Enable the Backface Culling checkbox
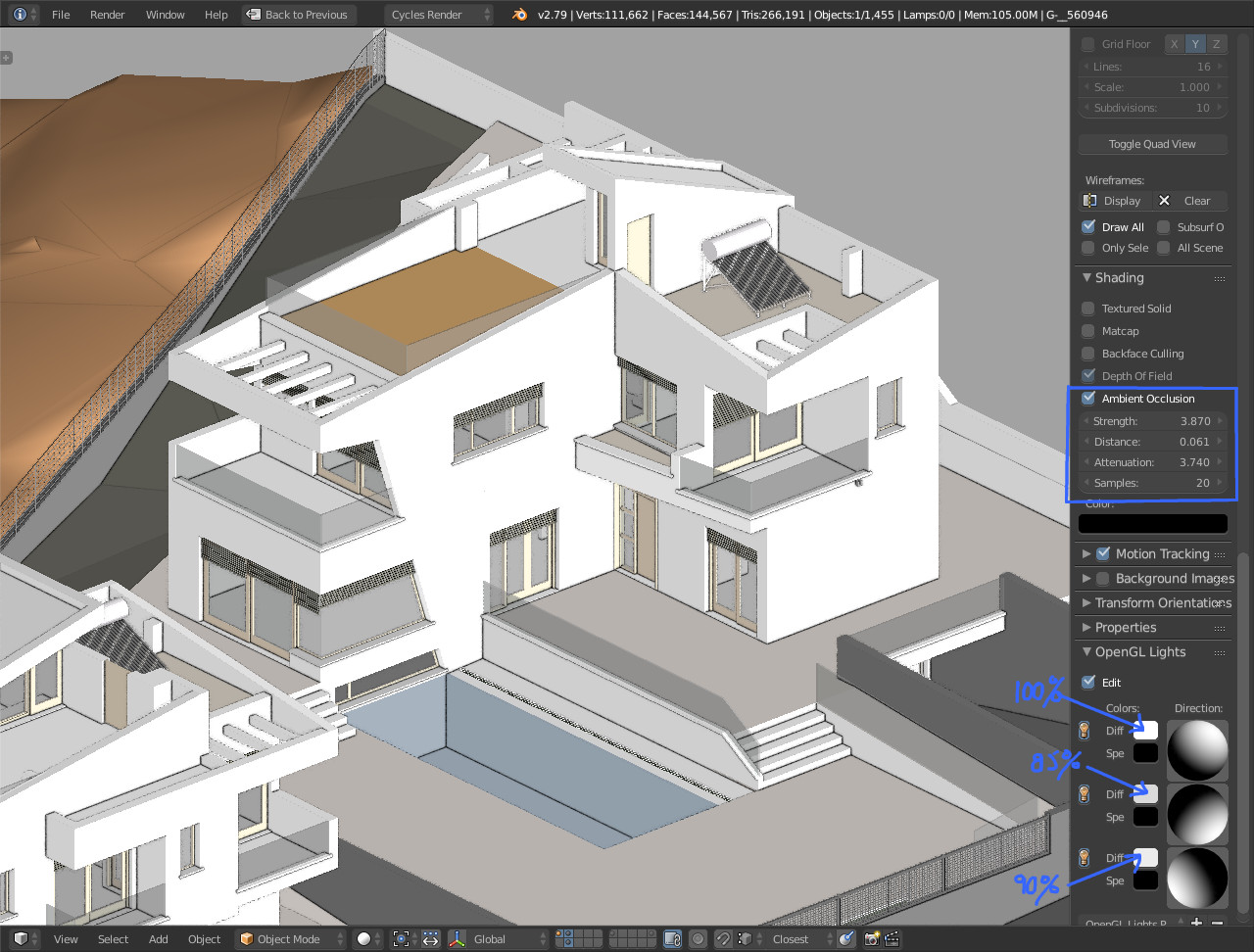 click(1088, 354)
